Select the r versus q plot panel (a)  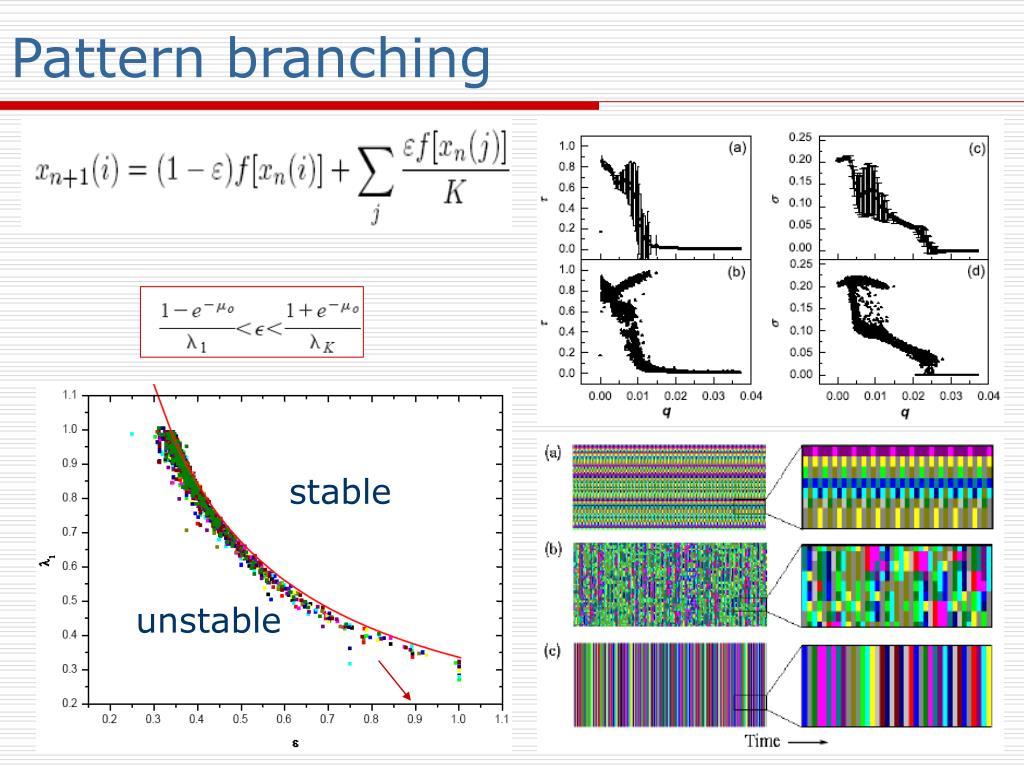tap(665, 197)
